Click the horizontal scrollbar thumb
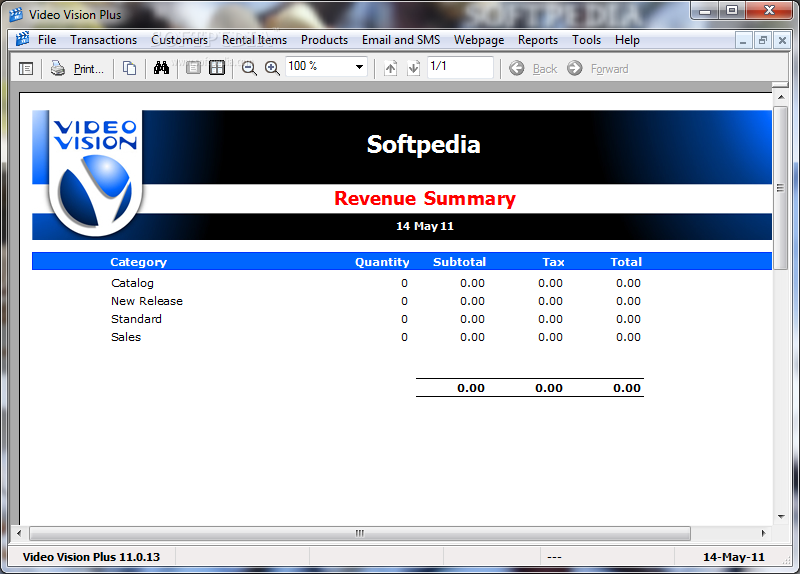800x574 pixels. click(x=360, y=533)
